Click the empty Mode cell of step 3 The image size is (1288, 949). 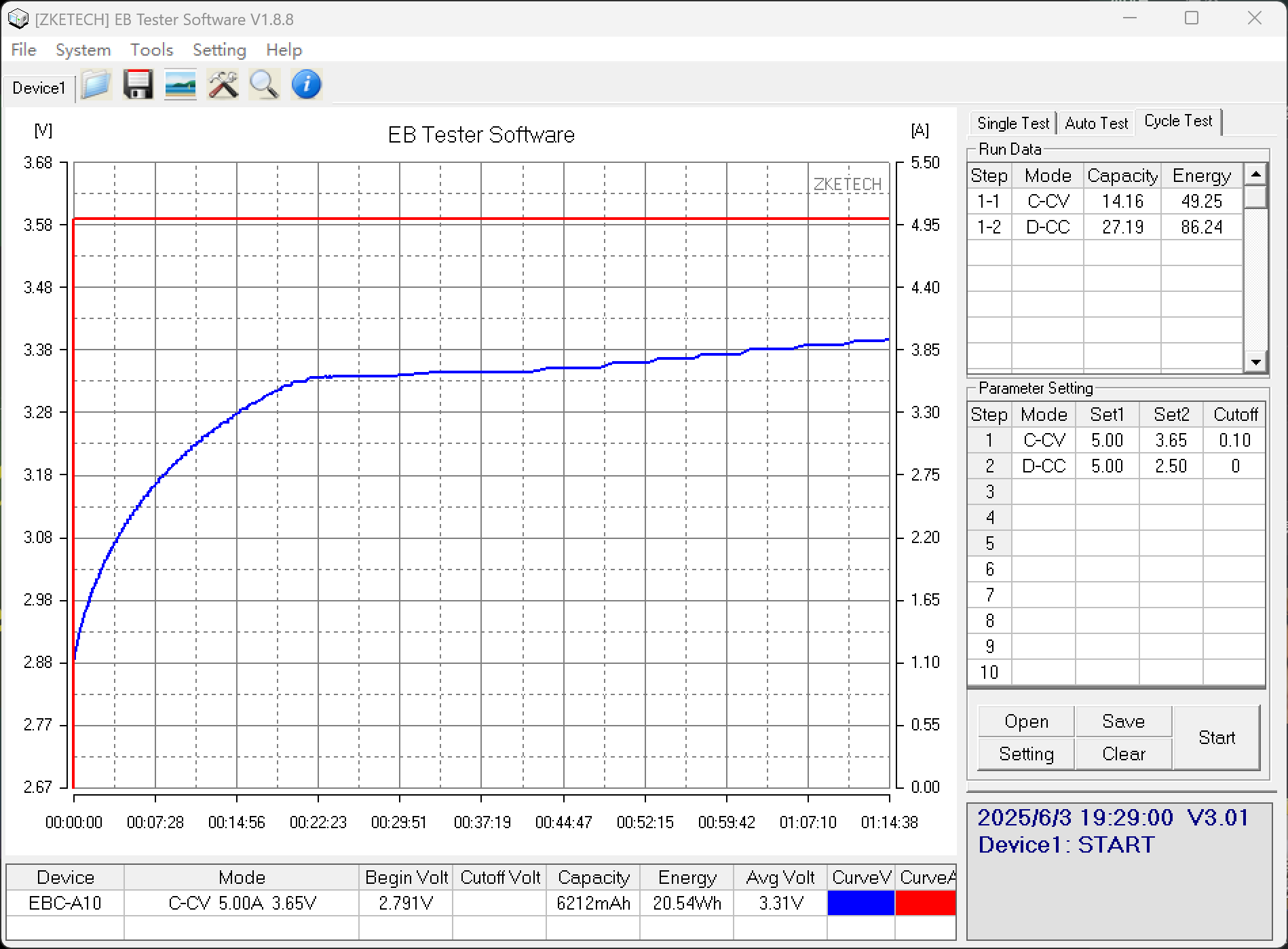coord(1044,492)
